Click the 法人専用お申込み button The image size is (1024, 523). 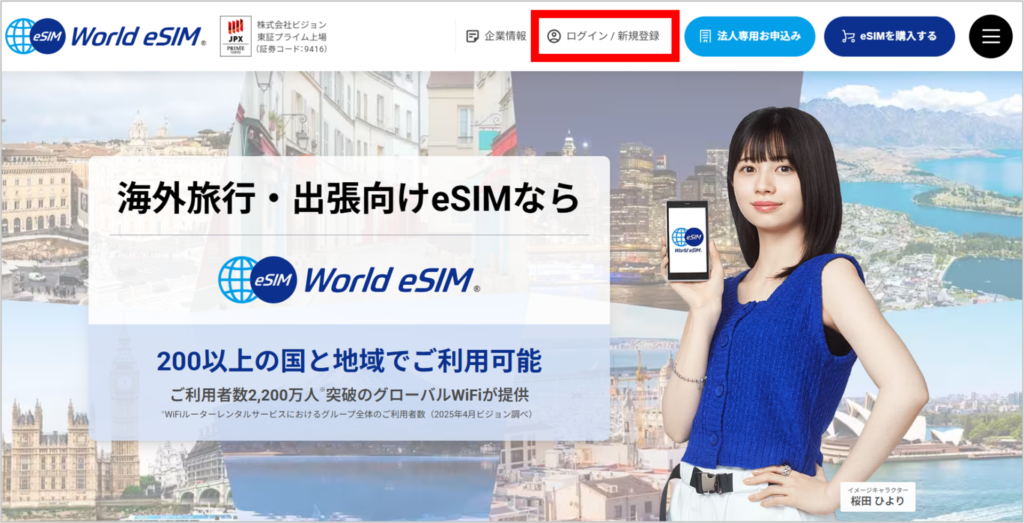749,37
